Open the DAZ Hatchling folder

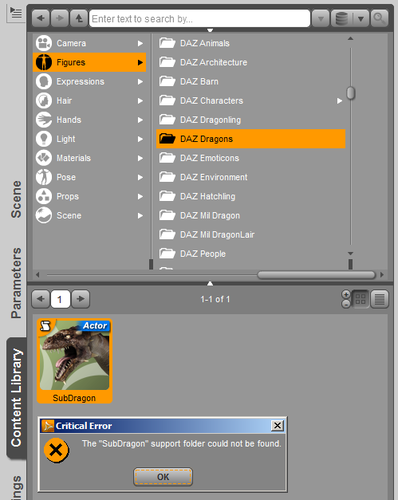251,196
